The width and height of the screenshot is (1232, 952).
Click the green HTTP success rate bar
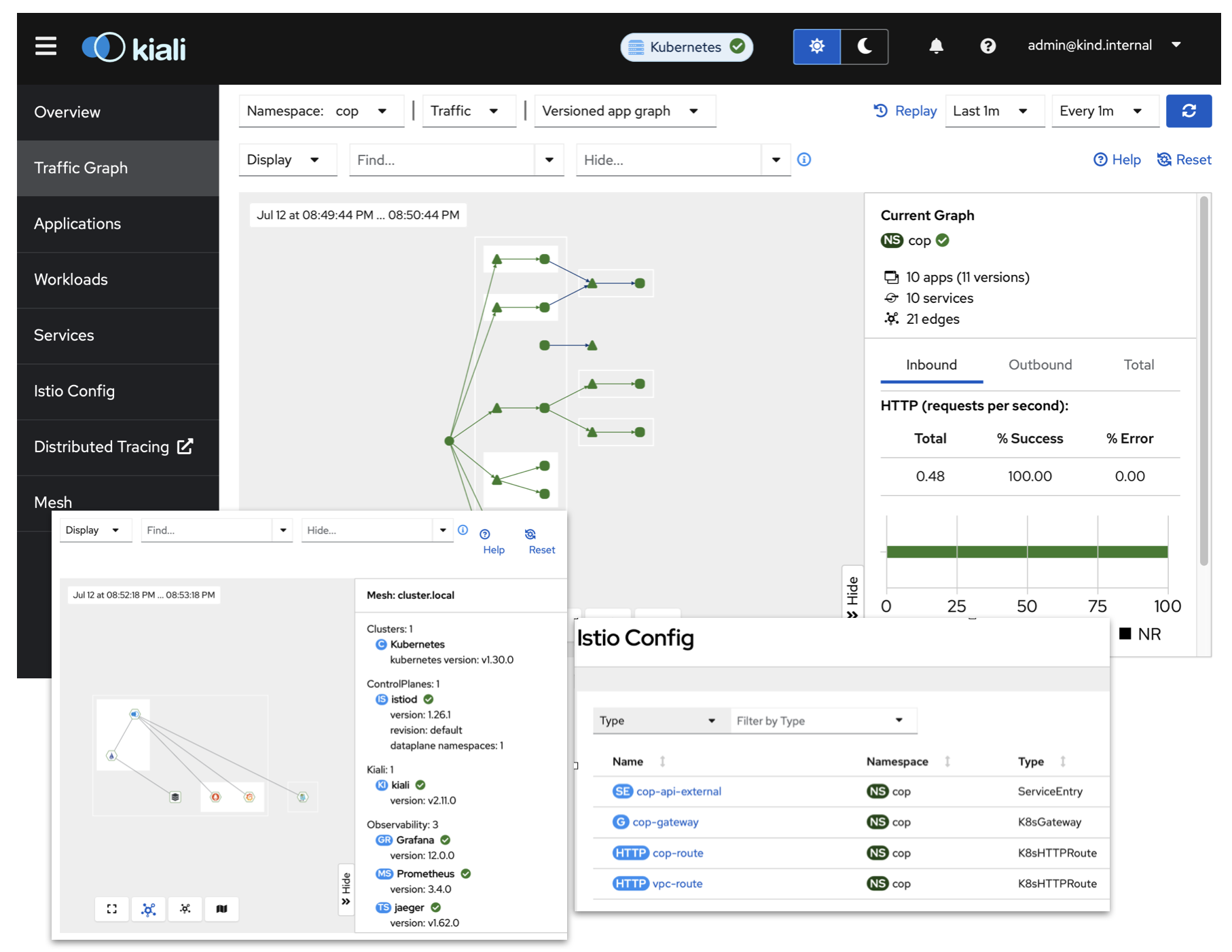point(1026,551)
